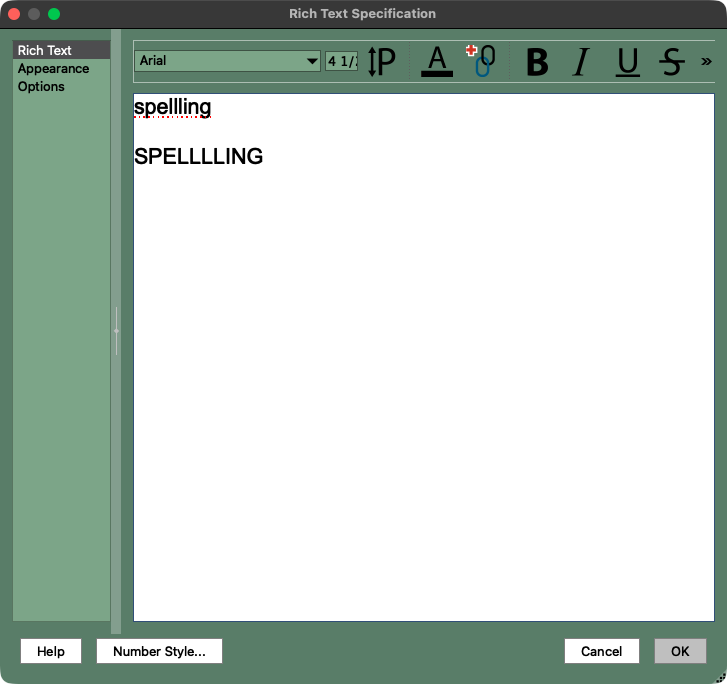This screenshot has width=727, height=684.
Task: Open Number Style settings
Action: [159, 651]
